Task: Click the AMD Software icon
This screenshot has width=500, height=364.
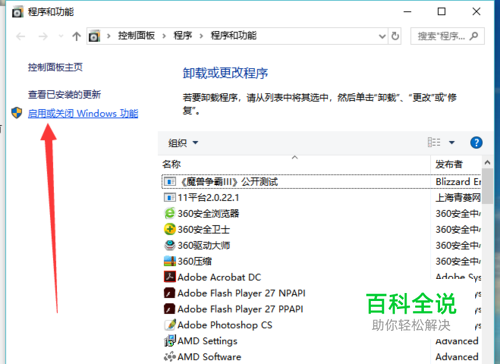Action: (170, 357)
